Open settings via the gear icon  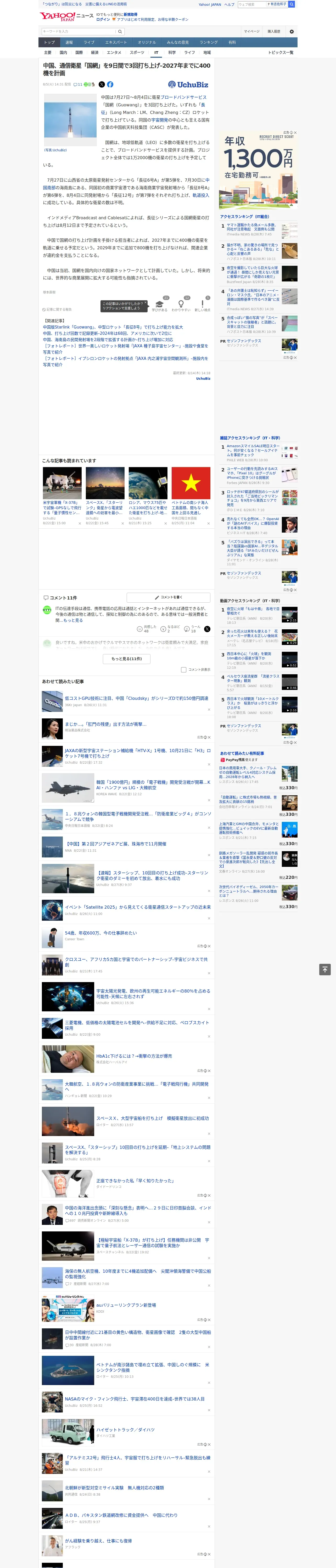point(292,32)
